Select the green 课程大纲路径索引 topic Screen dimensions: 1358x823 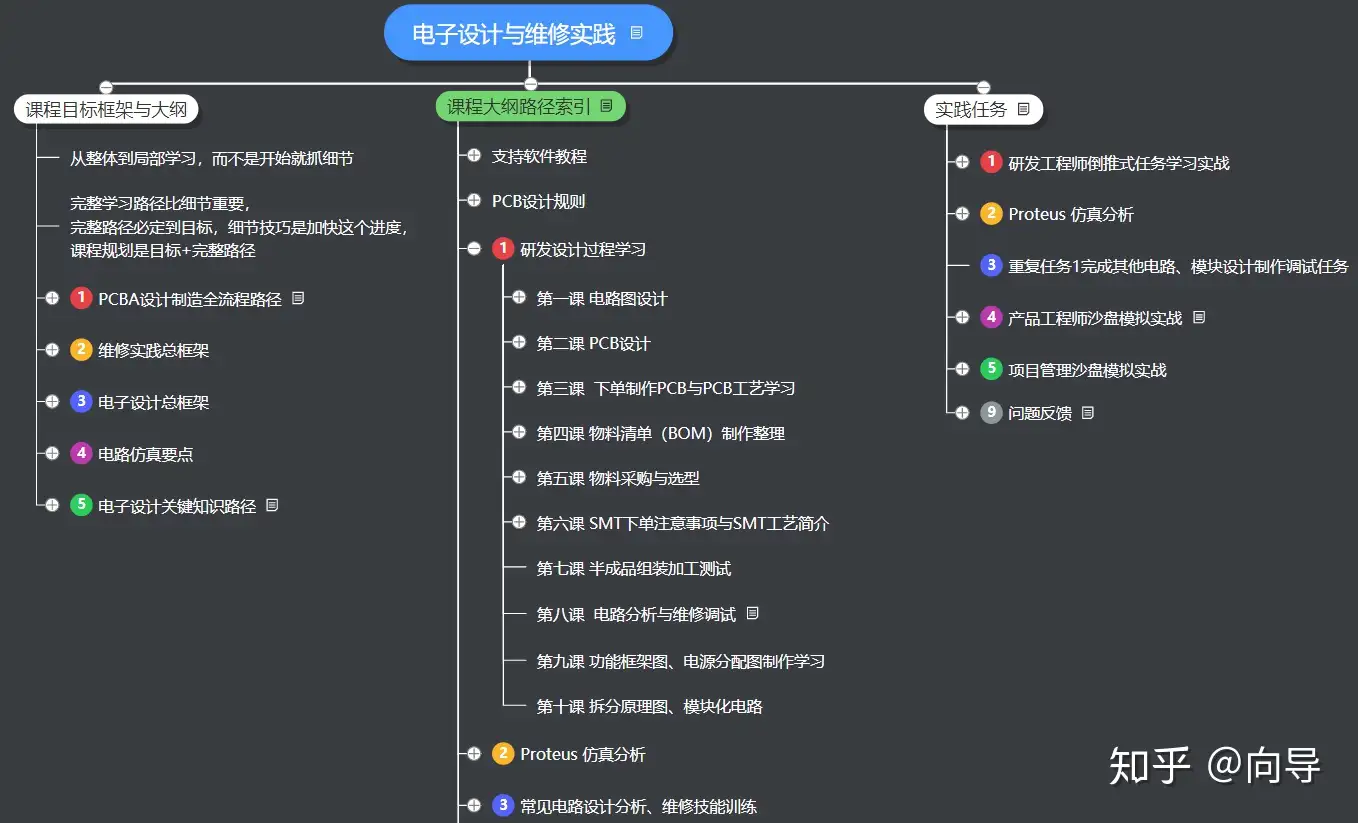(531, 106)
